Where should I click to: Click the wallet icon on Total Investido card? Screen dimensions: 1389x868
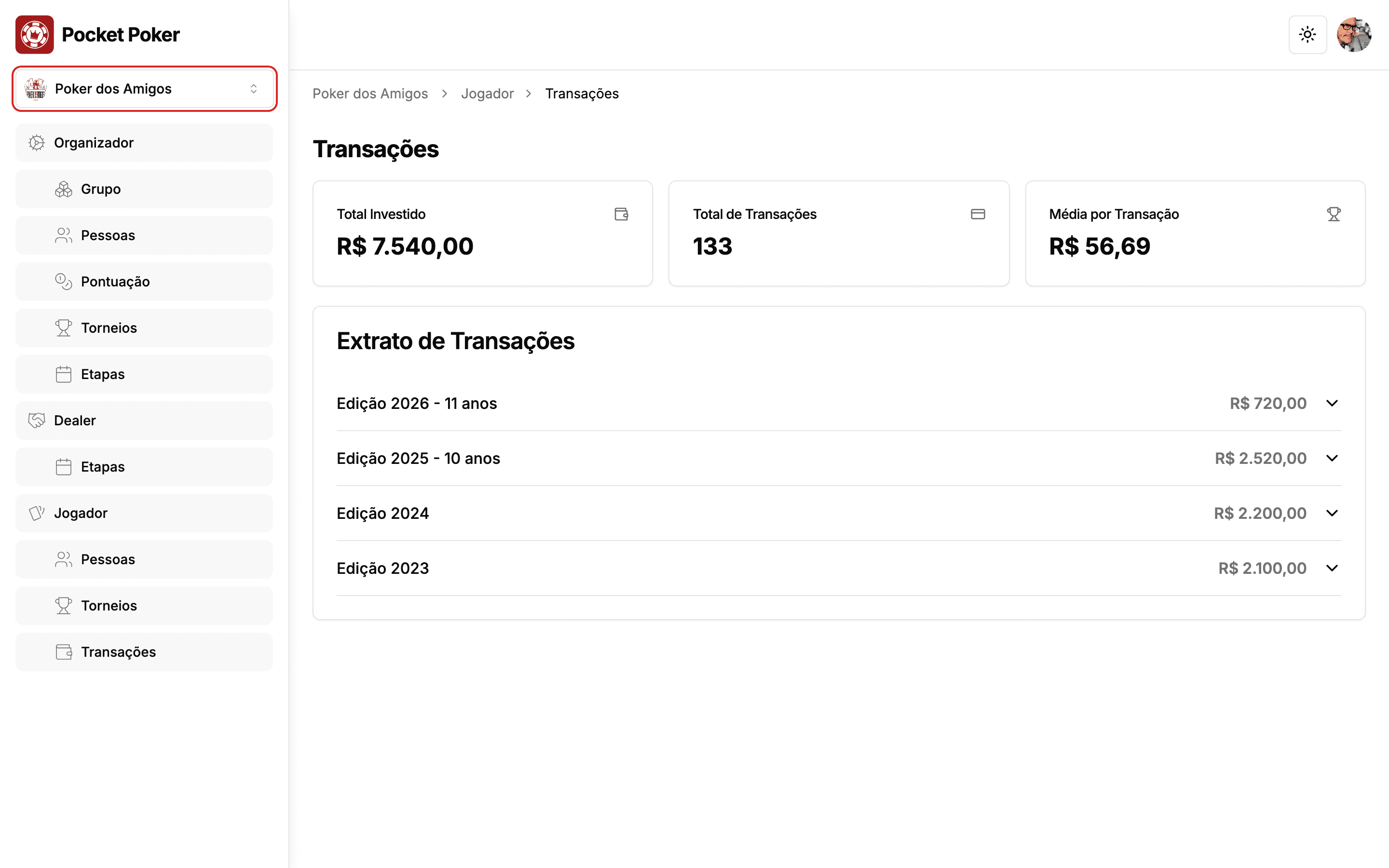click(621, 214)
